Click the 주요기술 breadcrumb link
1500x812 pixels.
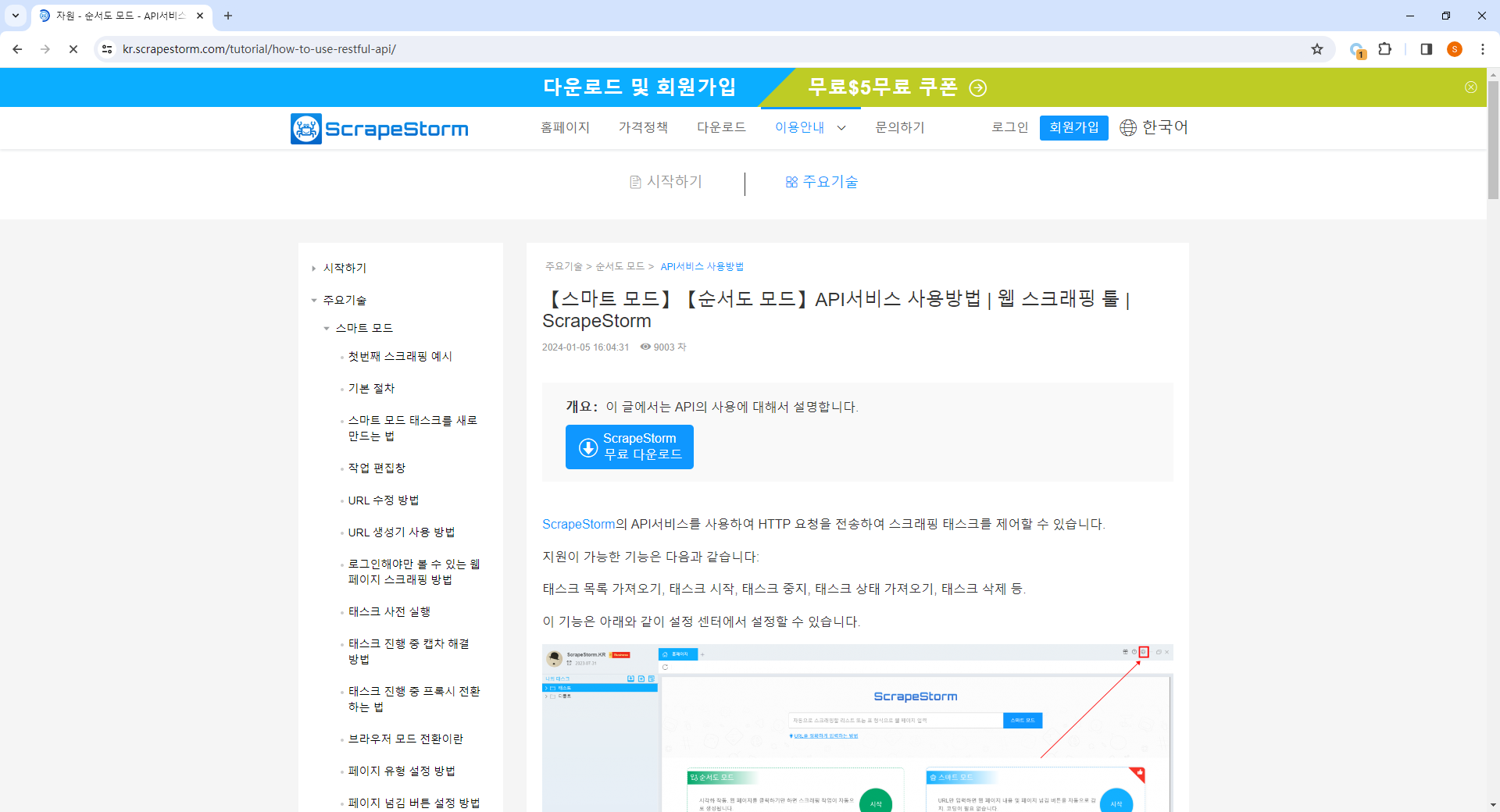pyautogui.click(x=564, y=267)
